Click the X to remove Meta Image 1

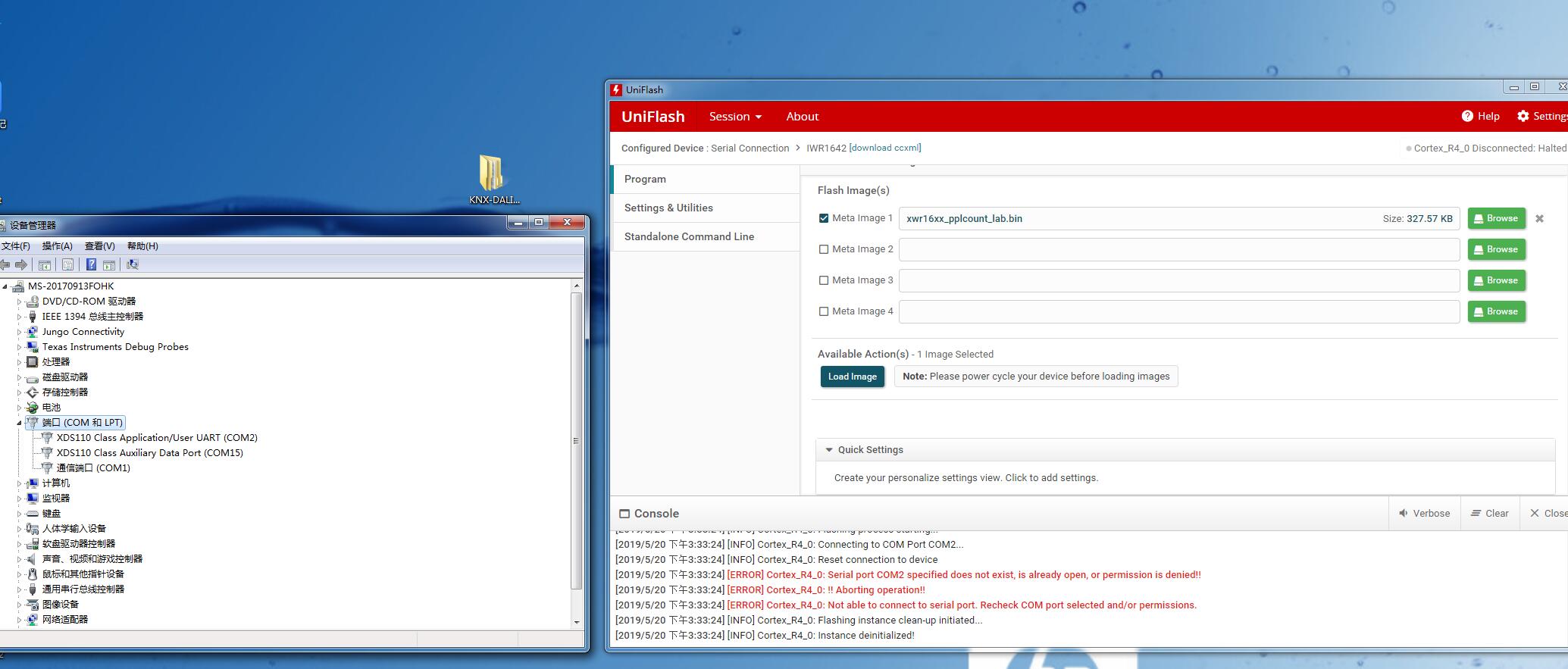pyautogui.click(x=1539, y=218)
